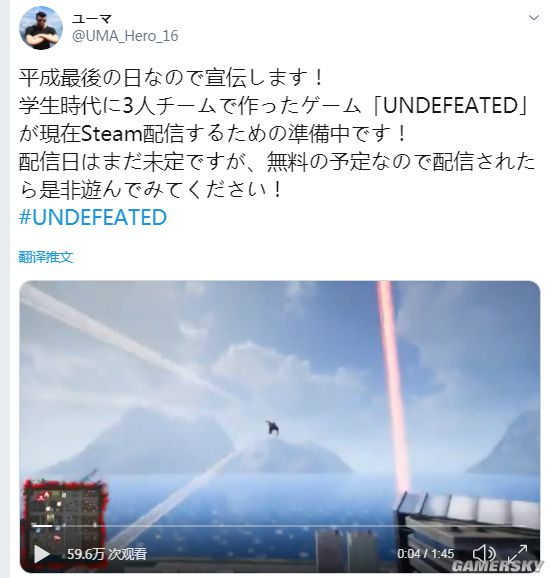Click the 0:04 / 1:45 time display
This screenshot has width=550, height=578.
point(425,553)
